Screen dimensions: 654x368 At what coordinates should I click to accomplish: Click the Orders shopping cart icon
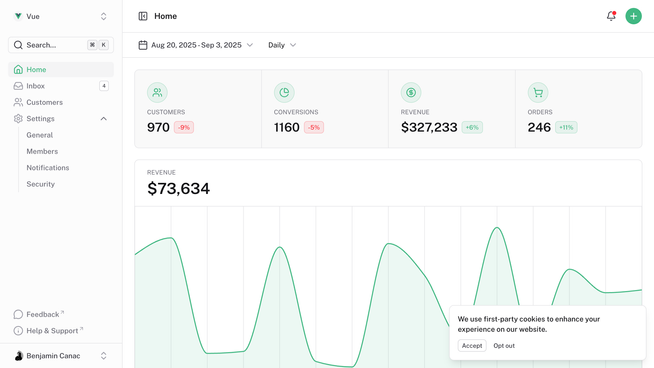click(538, 92)
